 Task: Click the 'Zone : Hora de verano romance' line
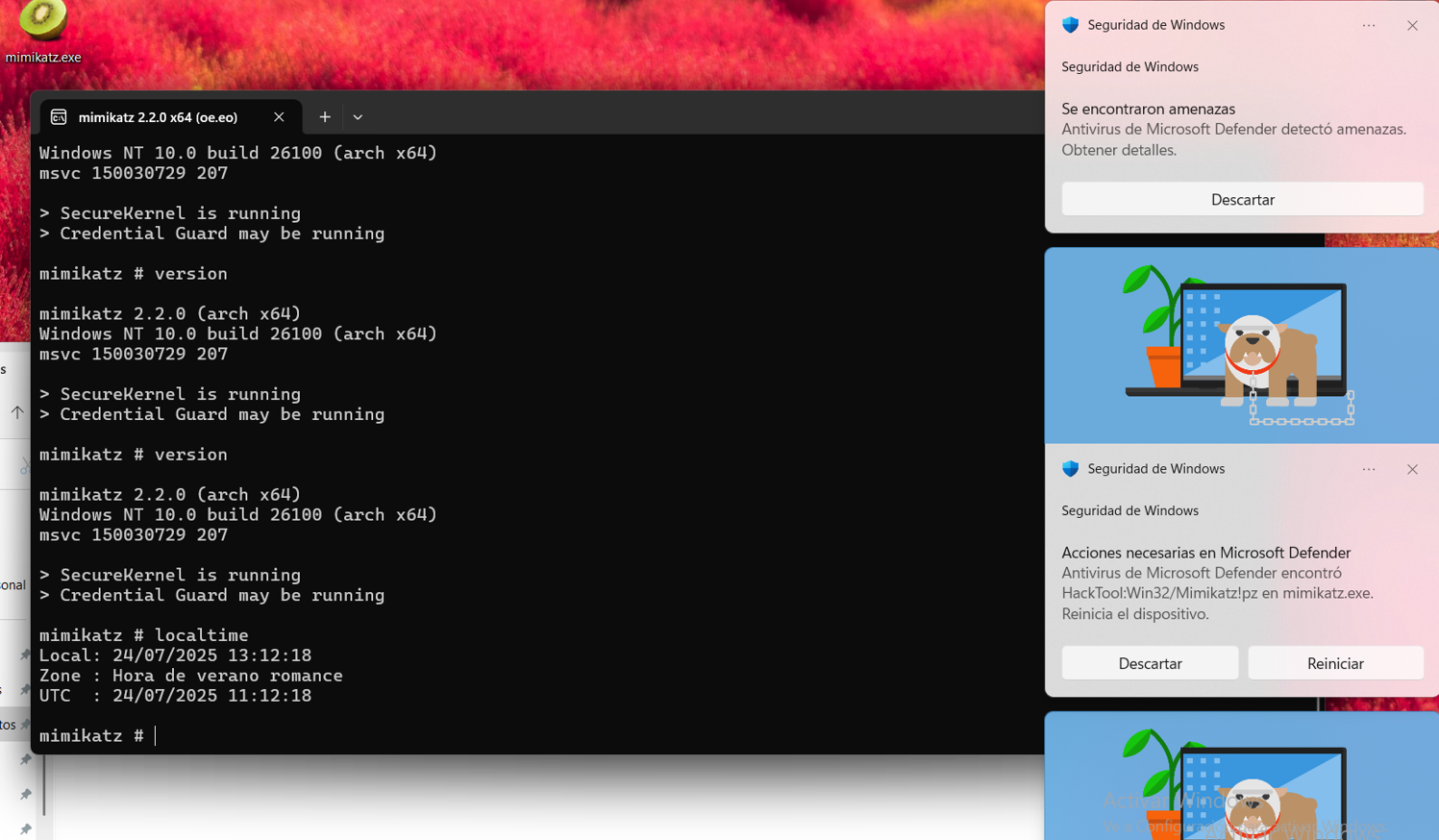coord(191,676)
